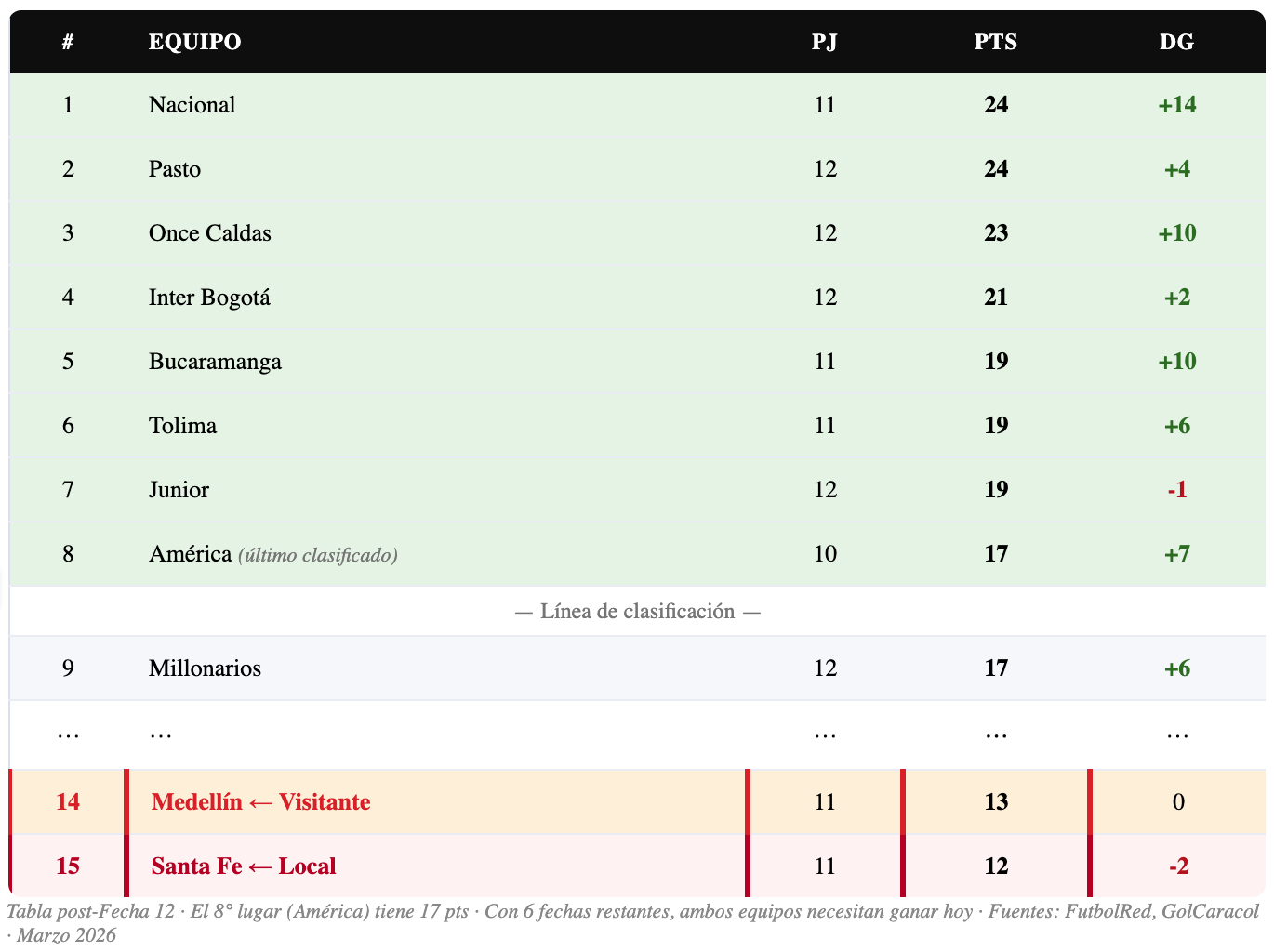Click the Línea de clasificación divider
Screen dimensions: 1274x952
(x=637, y=612)
